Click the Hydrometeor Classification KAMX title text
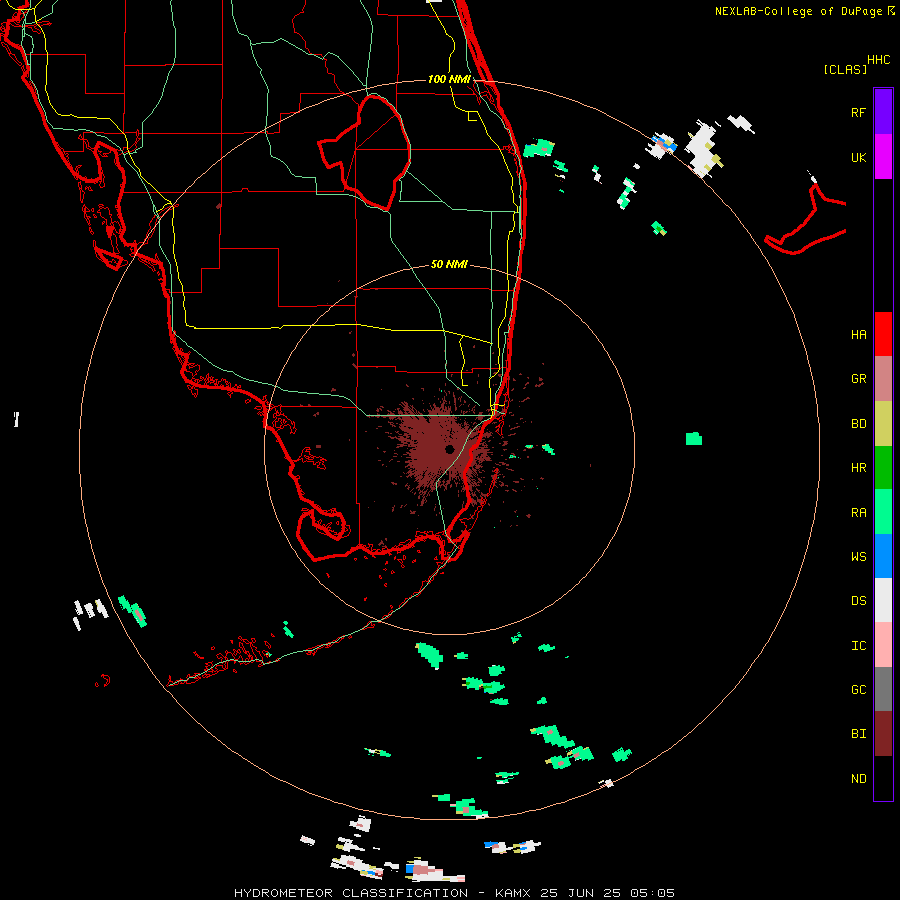Screen dimensions: 900x900 click(x=454, y=893)
